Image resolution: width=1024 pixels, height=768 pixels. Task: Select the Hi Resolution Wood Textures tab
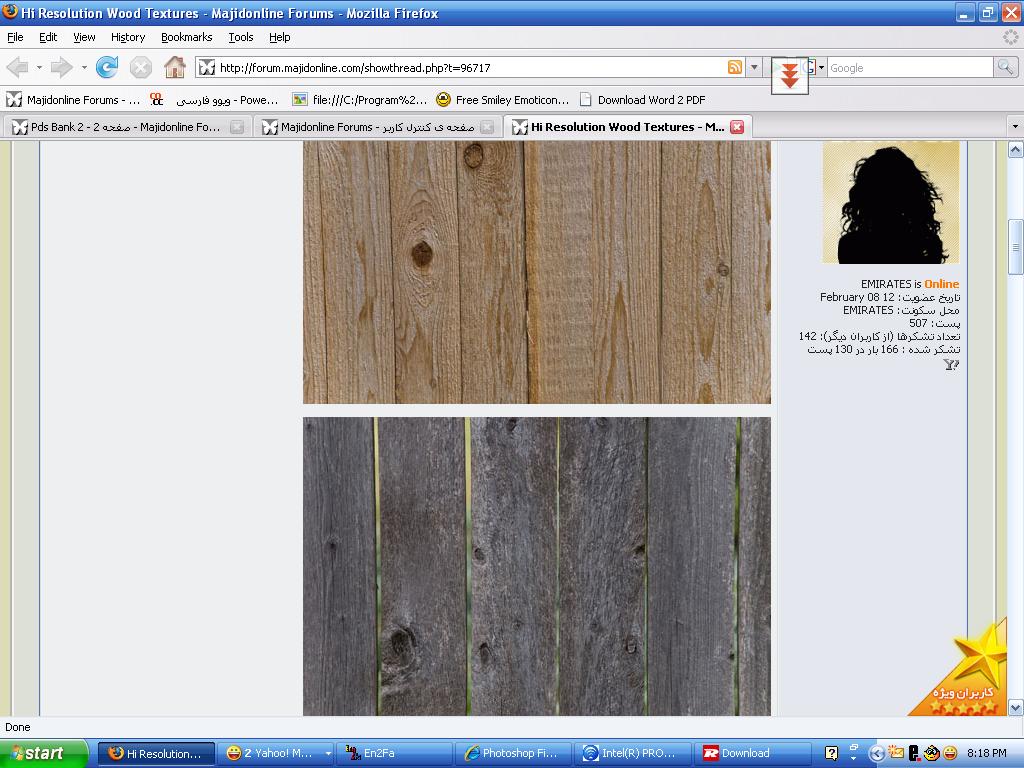coord(628,127)
